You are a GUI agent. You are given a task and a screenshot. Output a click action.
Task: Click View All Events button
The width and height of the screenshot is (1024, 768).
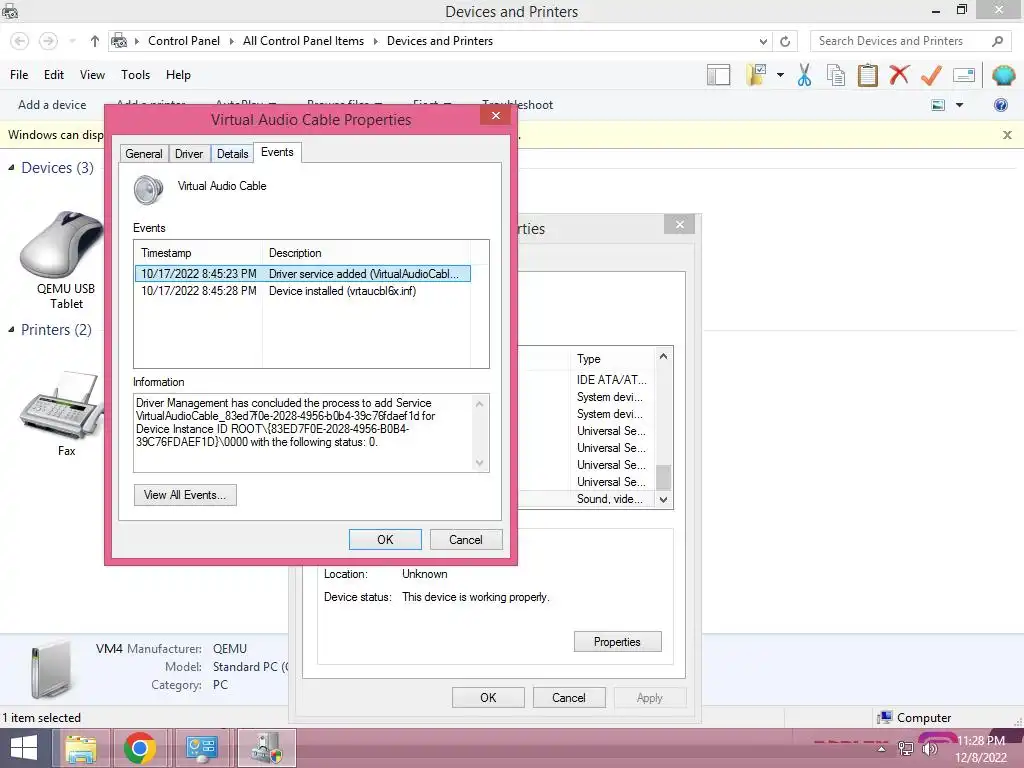[x=185, y=495]
